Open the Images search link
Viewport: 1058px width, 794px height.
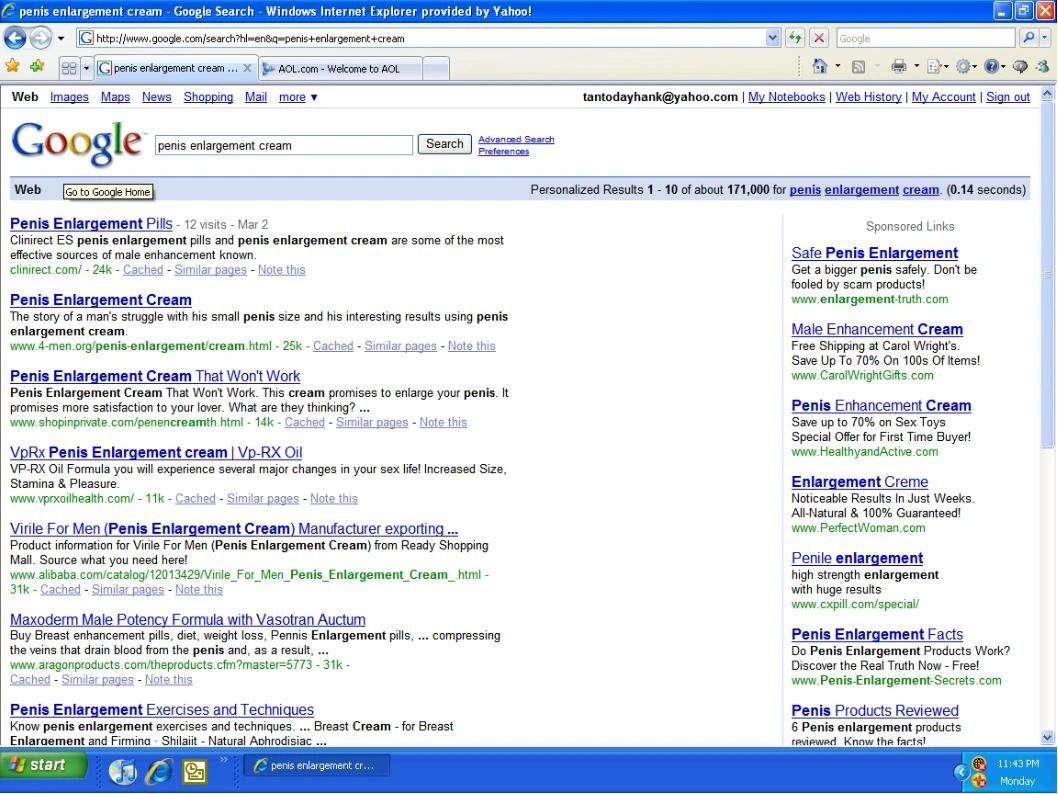[69, 97]
